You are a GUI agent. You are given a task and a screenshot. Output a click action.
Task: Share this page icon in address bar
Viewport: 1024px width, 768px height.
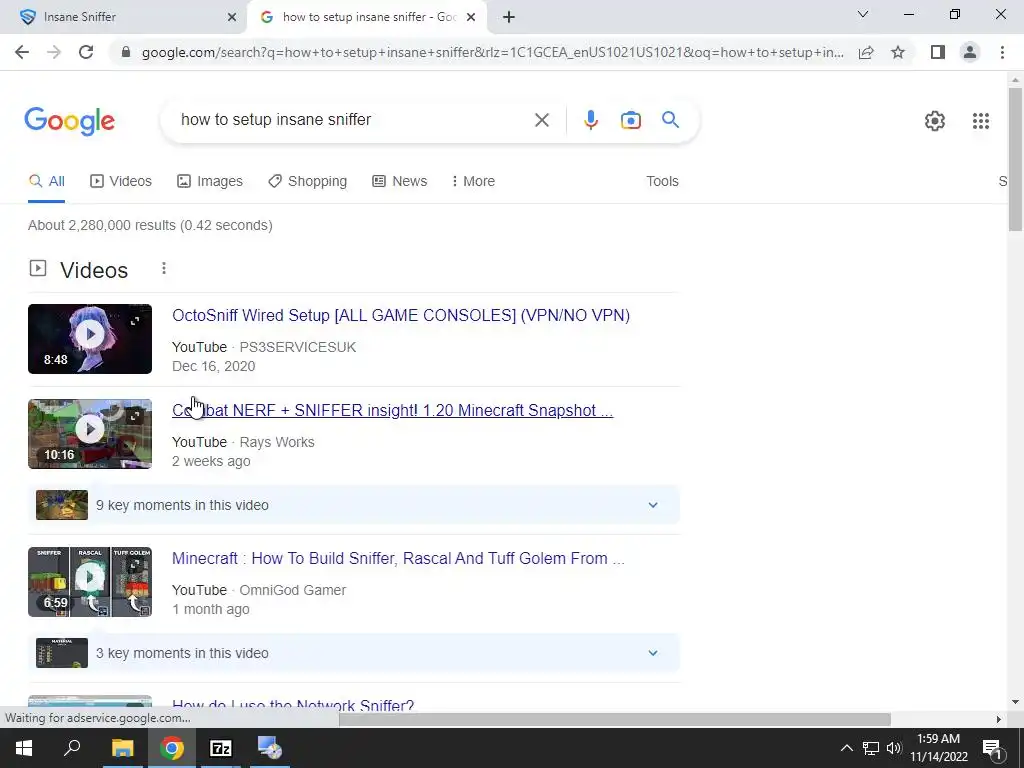point(866,52)
